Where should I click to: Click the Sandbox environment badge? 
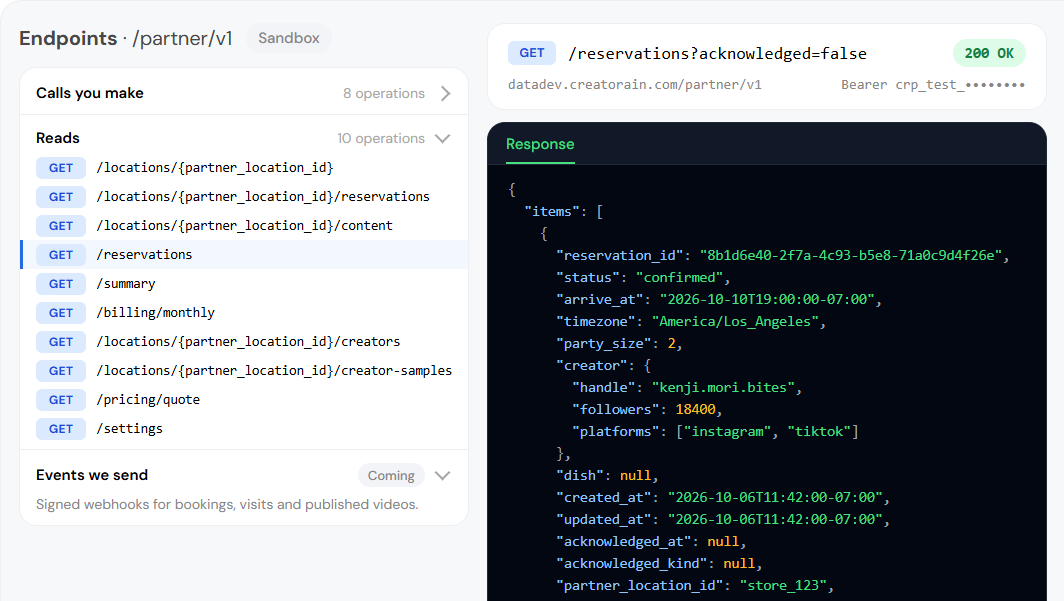pyautogui.click(x=288, y=38)
